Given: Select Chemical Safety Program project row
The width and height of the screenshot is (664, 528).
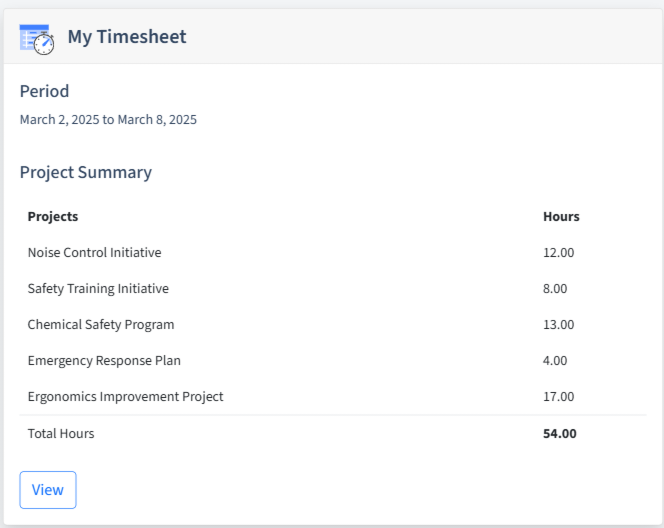Looking at the screenshot, I should click(x=333, y=324).
